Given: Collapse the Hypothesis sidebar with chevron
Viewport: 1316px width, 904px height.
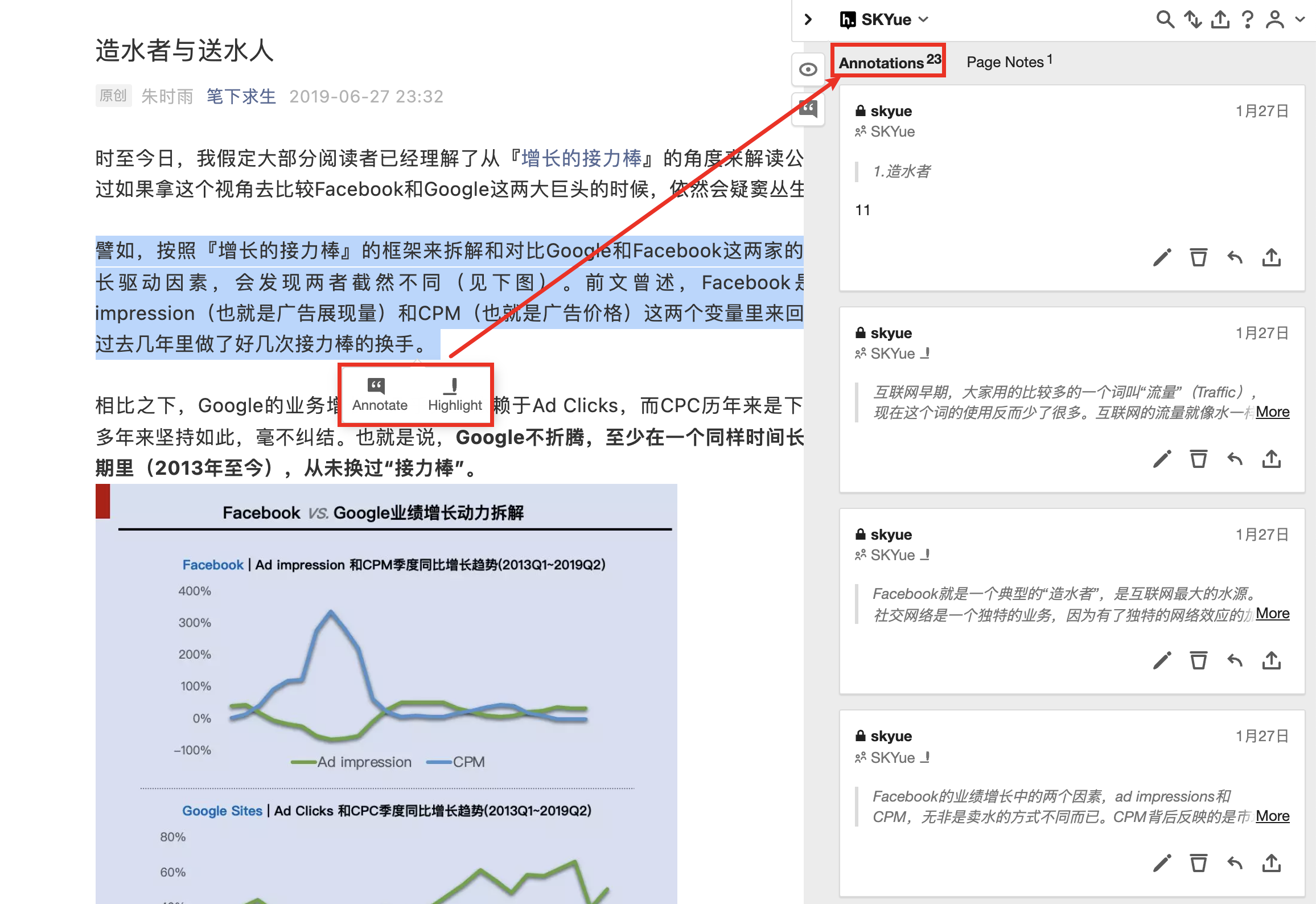Looking at the screenshot, I should pos(808,20).
